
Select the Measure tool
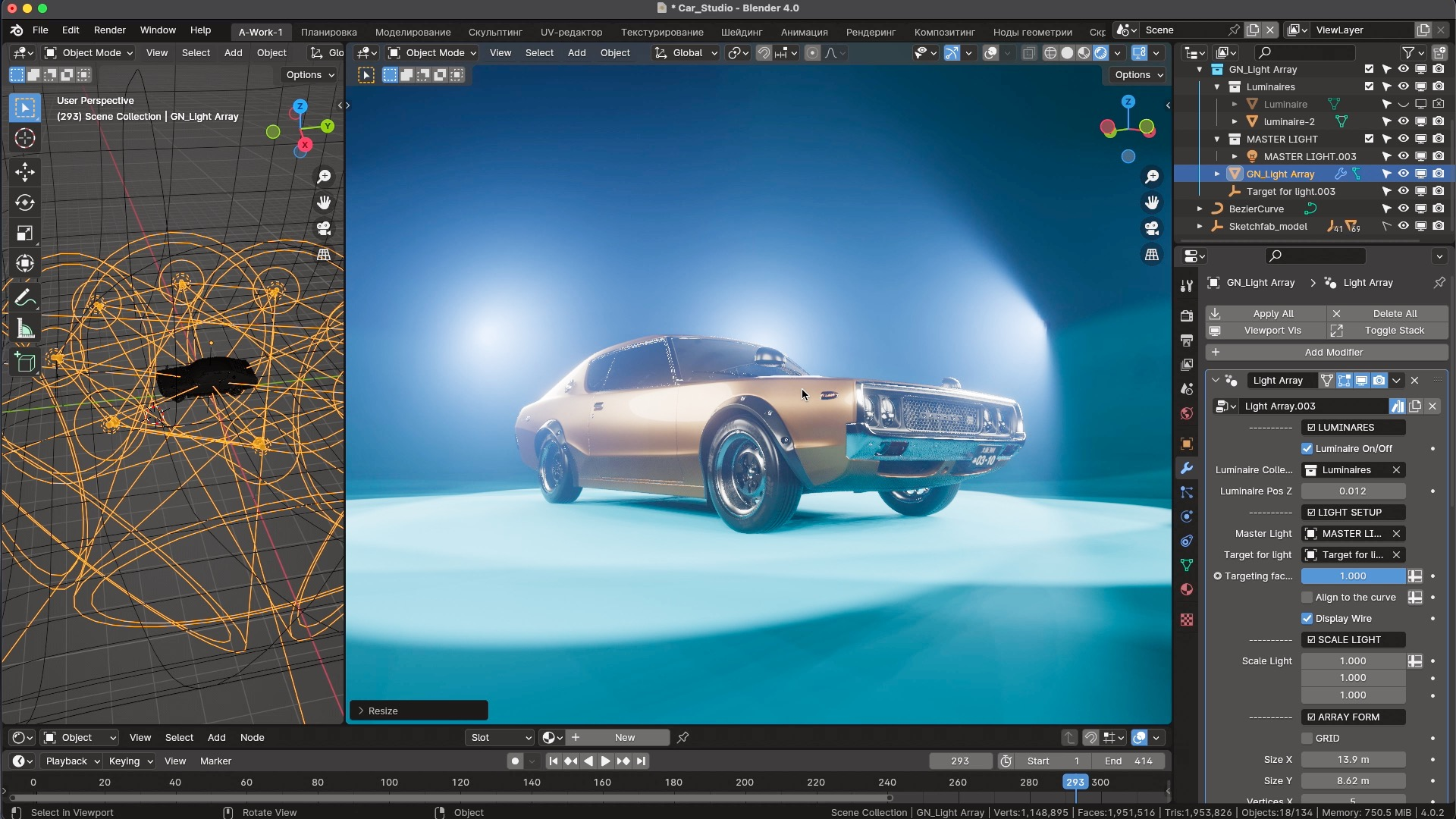pos(25,329)
